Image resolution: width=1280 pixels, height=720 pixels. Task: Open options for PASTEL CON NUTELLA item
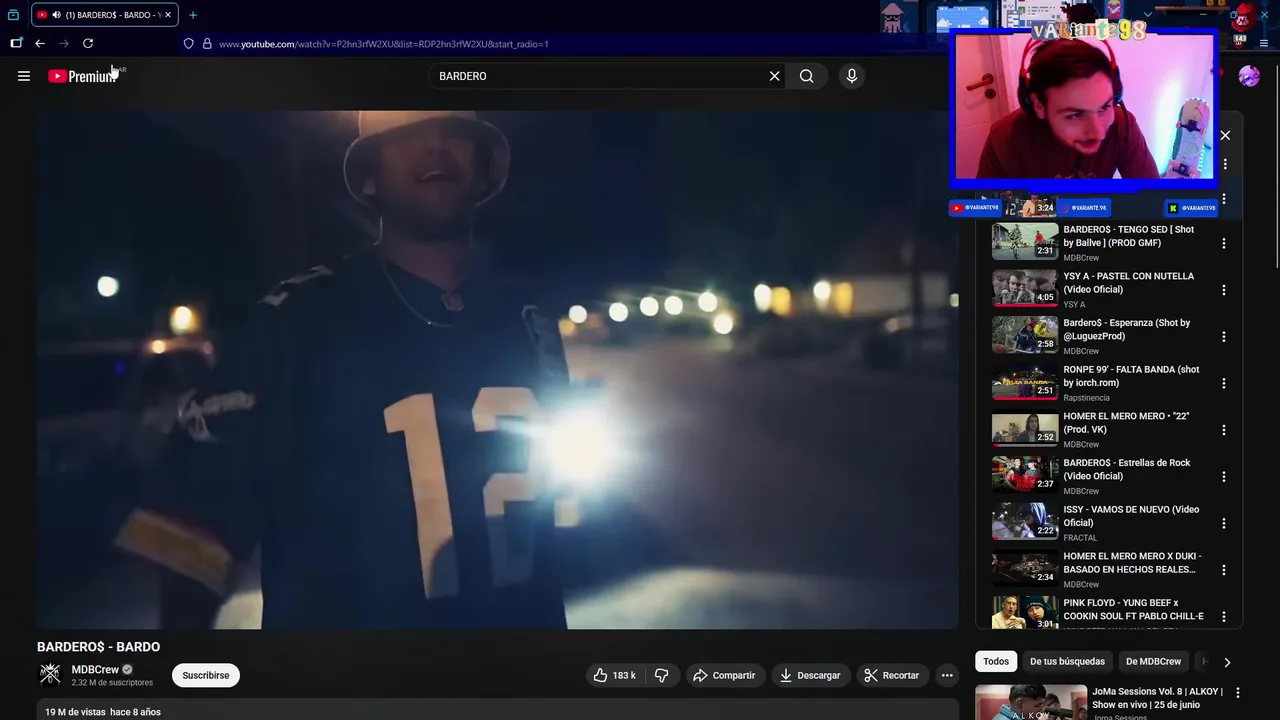pyautogui.click(x=1224, y=290)
